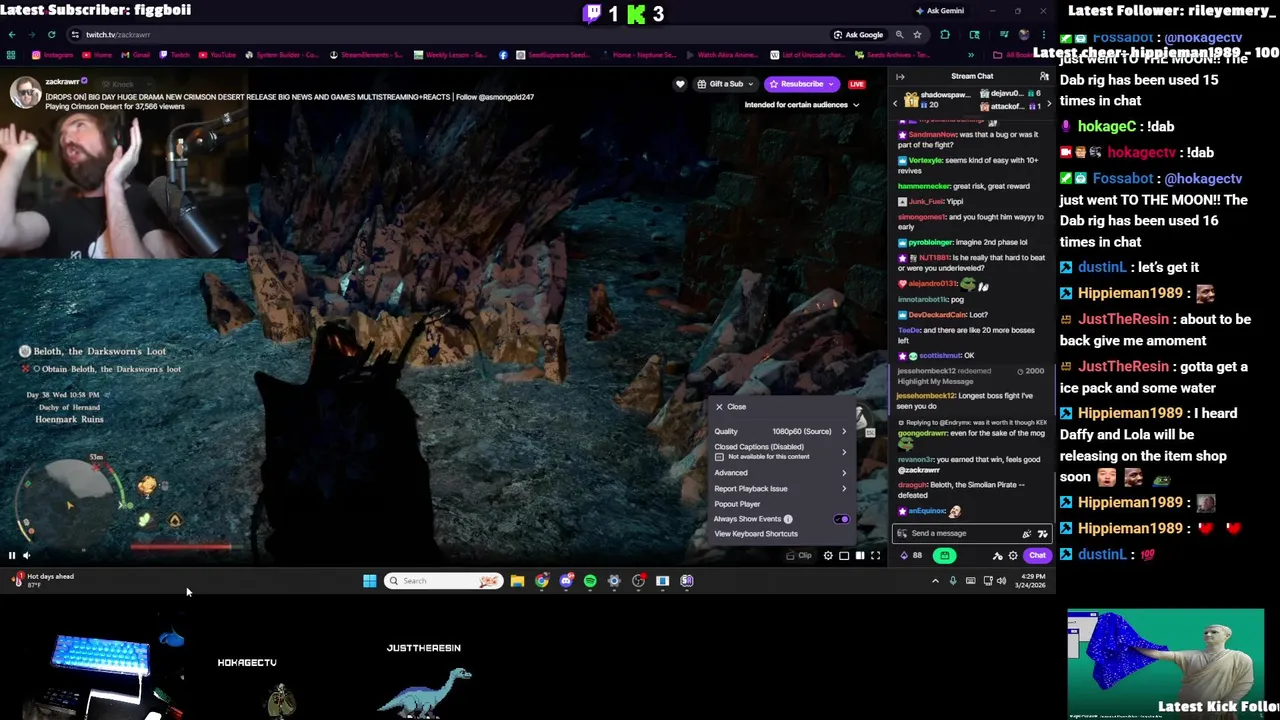
Task: Select Popout Player menu entry
Action: pyautogui.click(x=737, y=504)
